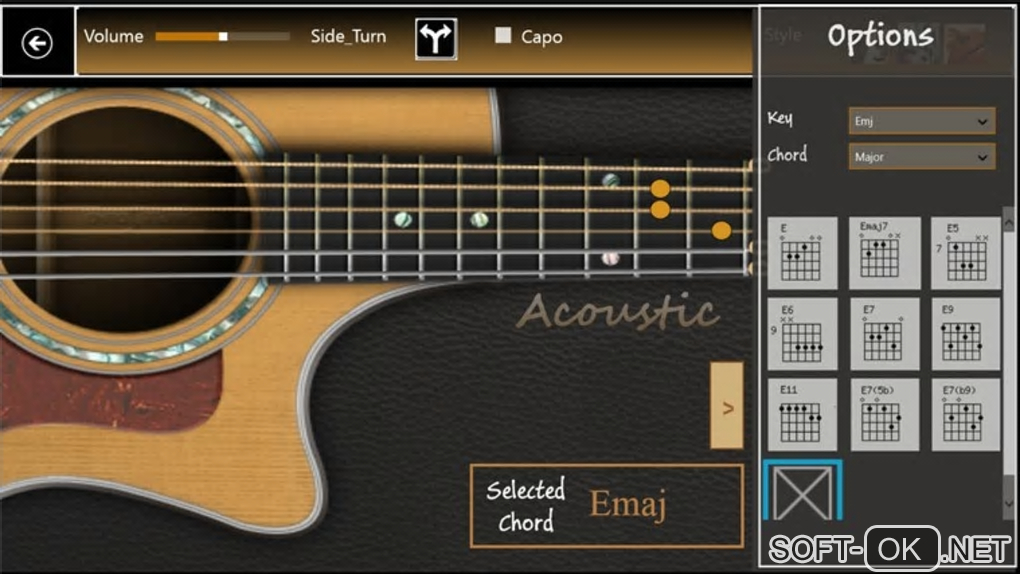Select the E7 chord diagram

click(x=884, y=334)
